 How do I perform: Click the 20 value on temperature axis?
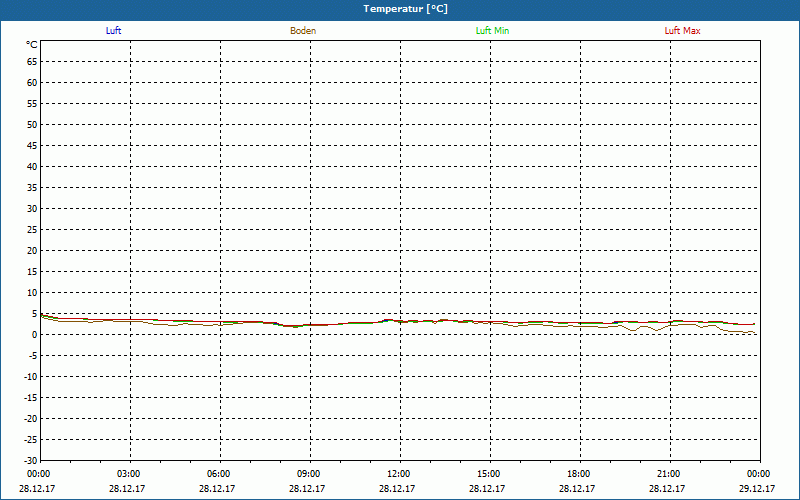tap(32, 251)
